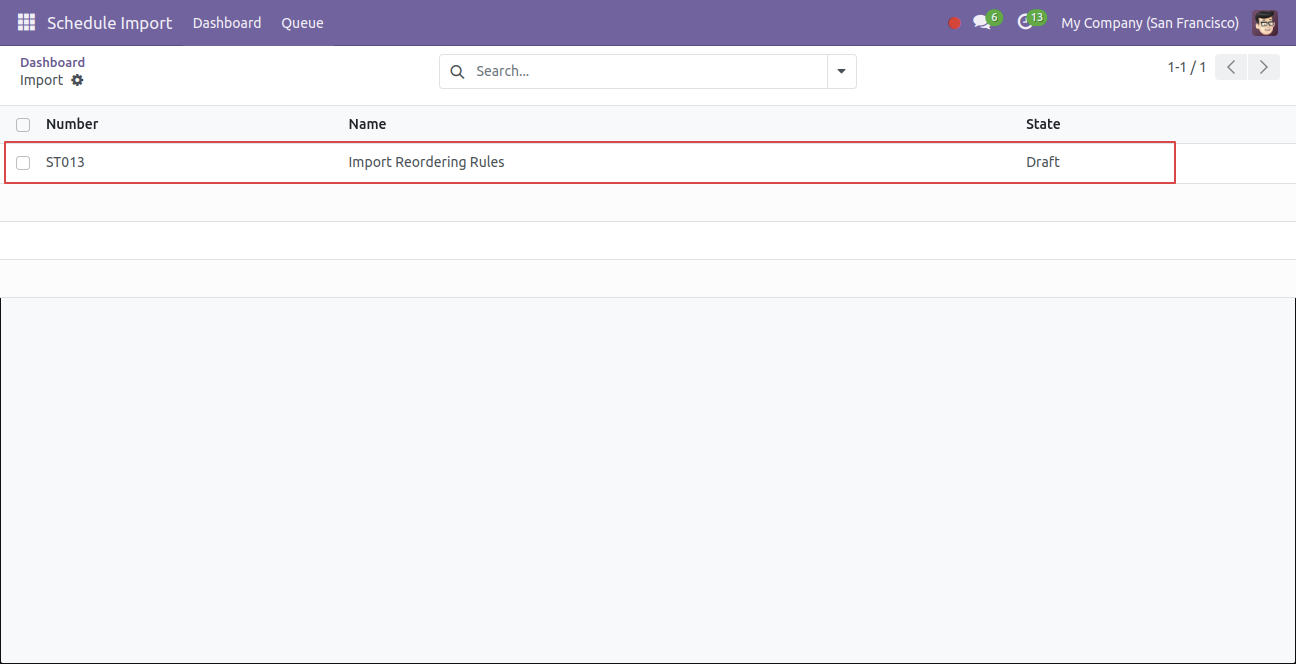Tick the select-all checkbox in the header
The height and width of the screenshot is (664, 1296).
(x=23, y=125)
